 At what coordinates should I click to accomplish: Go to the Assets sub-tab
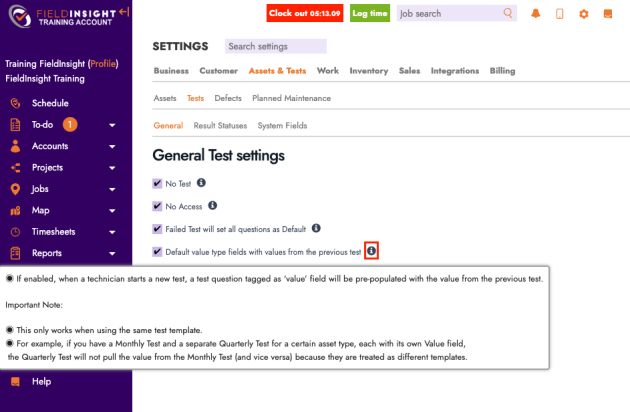point(165,98)
